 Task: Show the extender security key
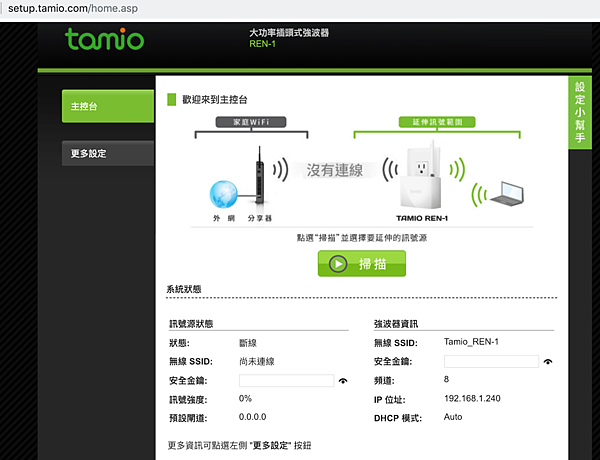point(548,362)
